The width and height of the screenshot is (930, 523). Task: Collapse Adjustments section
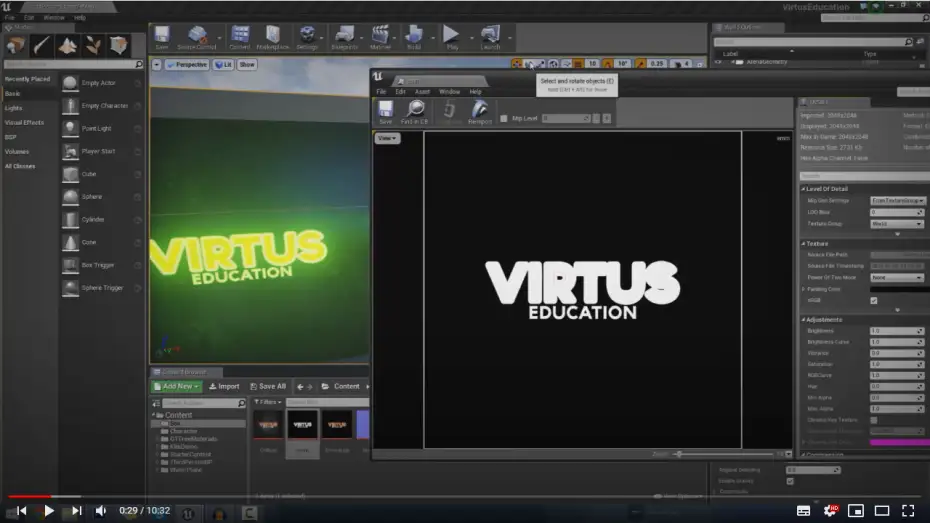pyautogui.click(x=804, y=320)
